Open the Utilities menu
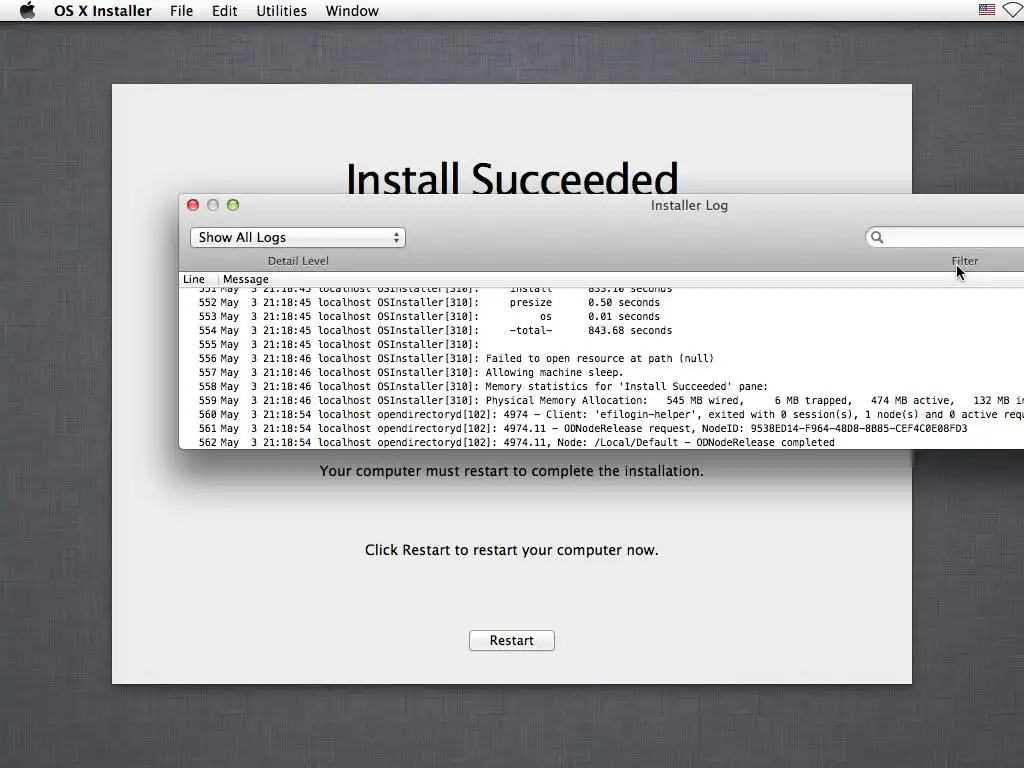Image resolution: width=1024 pixels, height=768 pixels. 281,11
